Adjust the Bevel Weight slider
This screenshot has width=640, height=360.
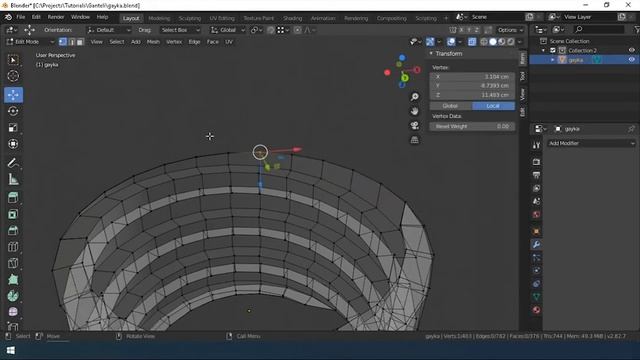tap(472, 127)
